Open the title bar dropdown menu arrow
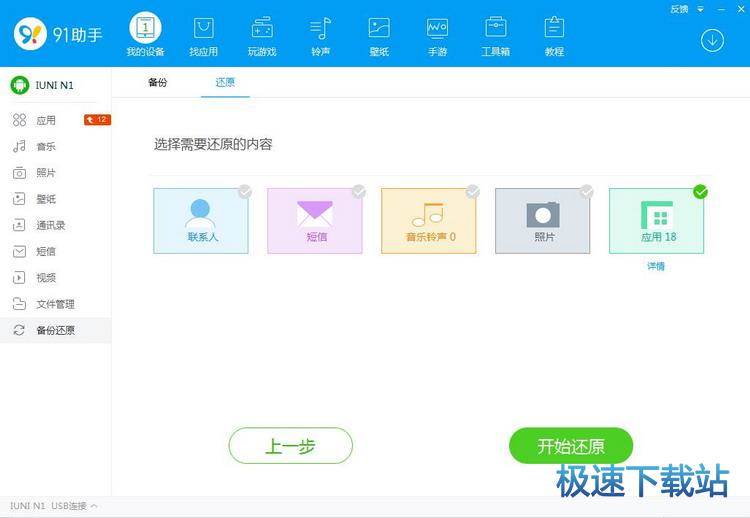 700,9
